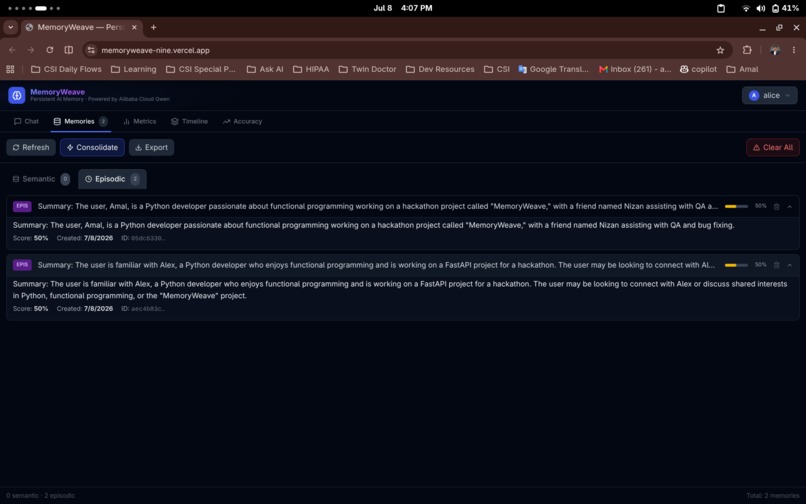Go back in browser history
806x504 pixels.
click(12, 50)
